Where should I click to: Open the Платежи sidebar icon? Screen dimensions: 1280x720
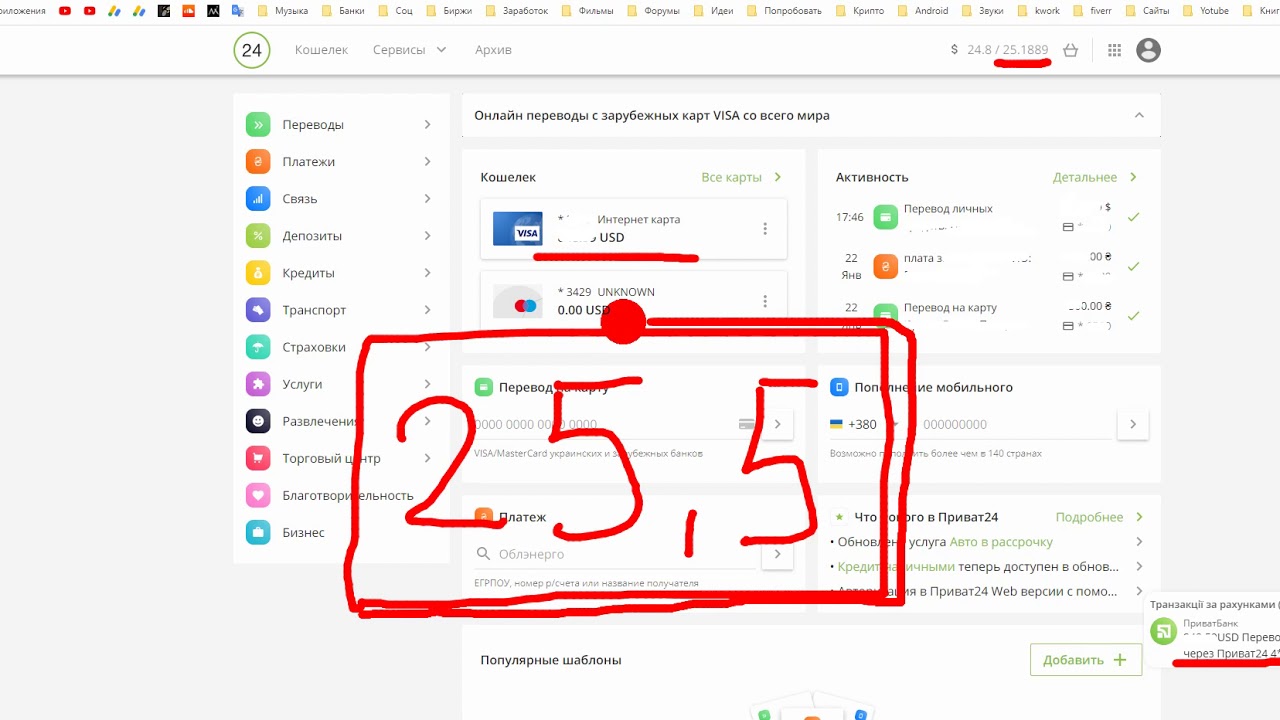[x=258, y=162]
